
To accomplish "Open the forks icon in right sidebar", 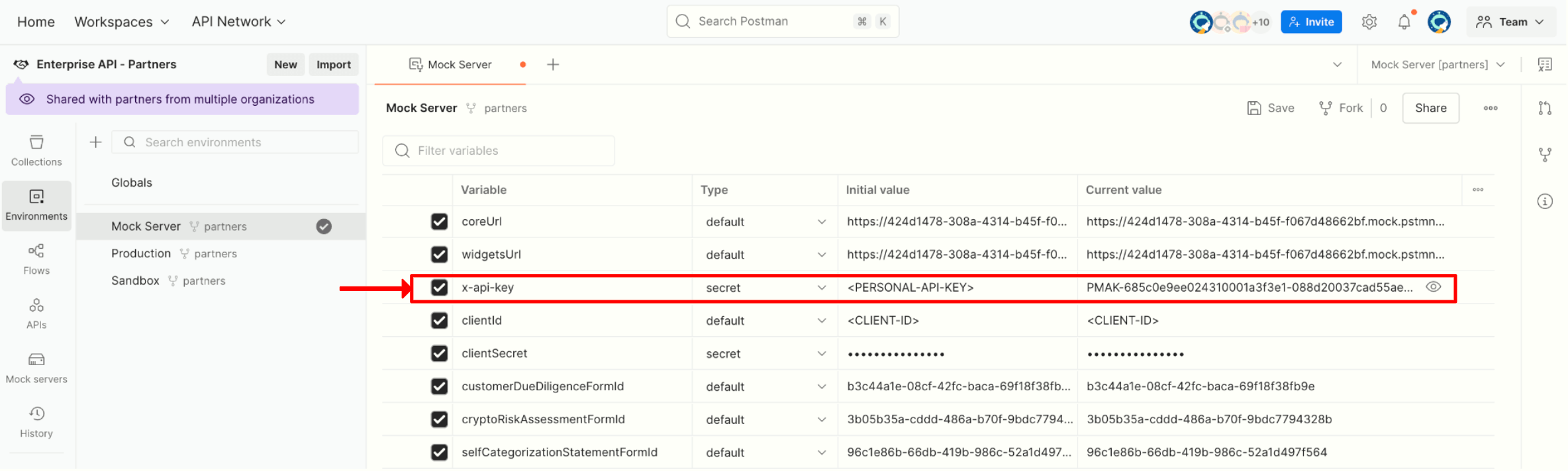I will click(x=1545, y=155).
